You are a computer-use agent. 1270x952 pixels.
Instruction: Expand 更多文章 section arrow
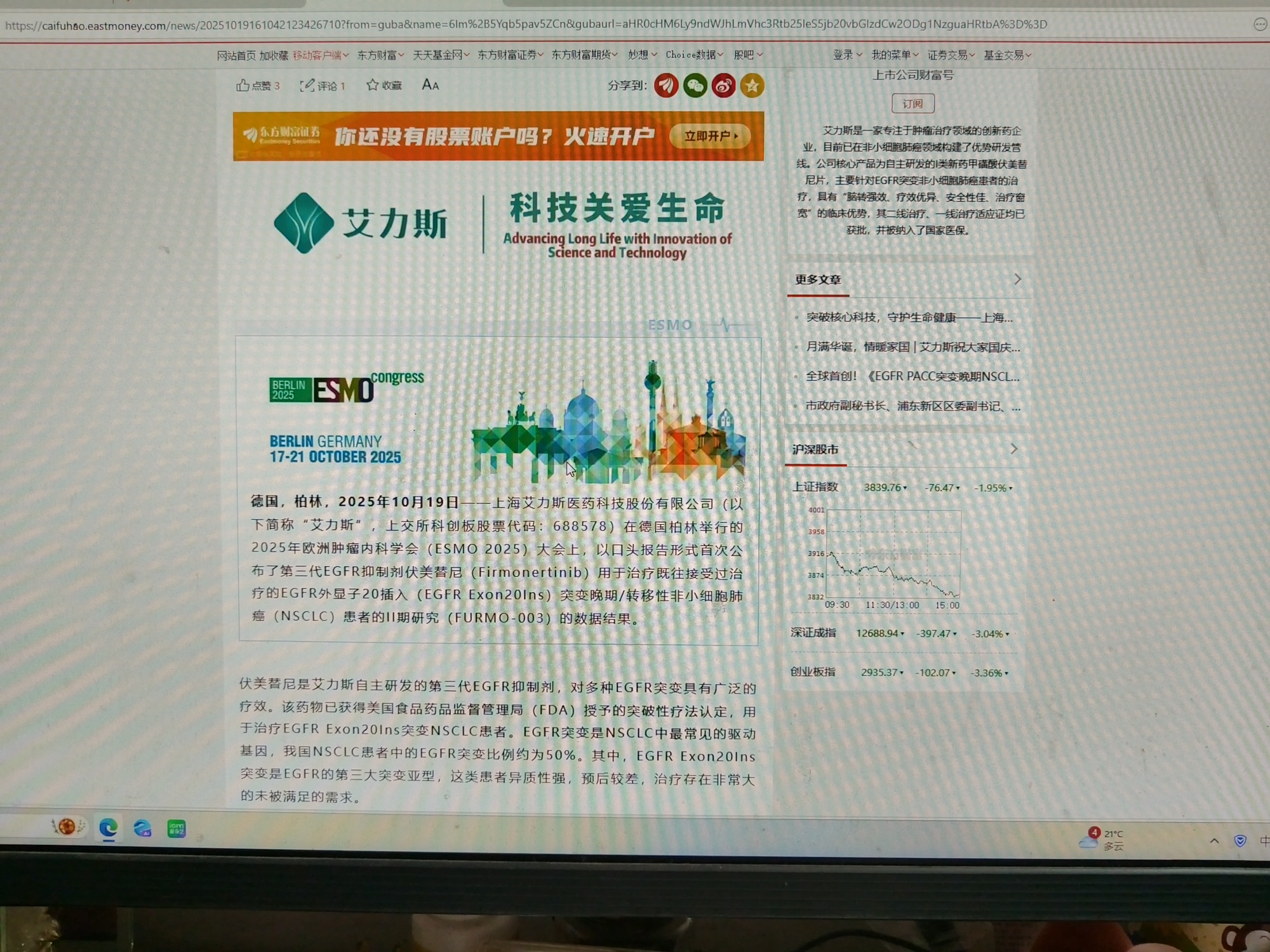[x=1017, y=279]
